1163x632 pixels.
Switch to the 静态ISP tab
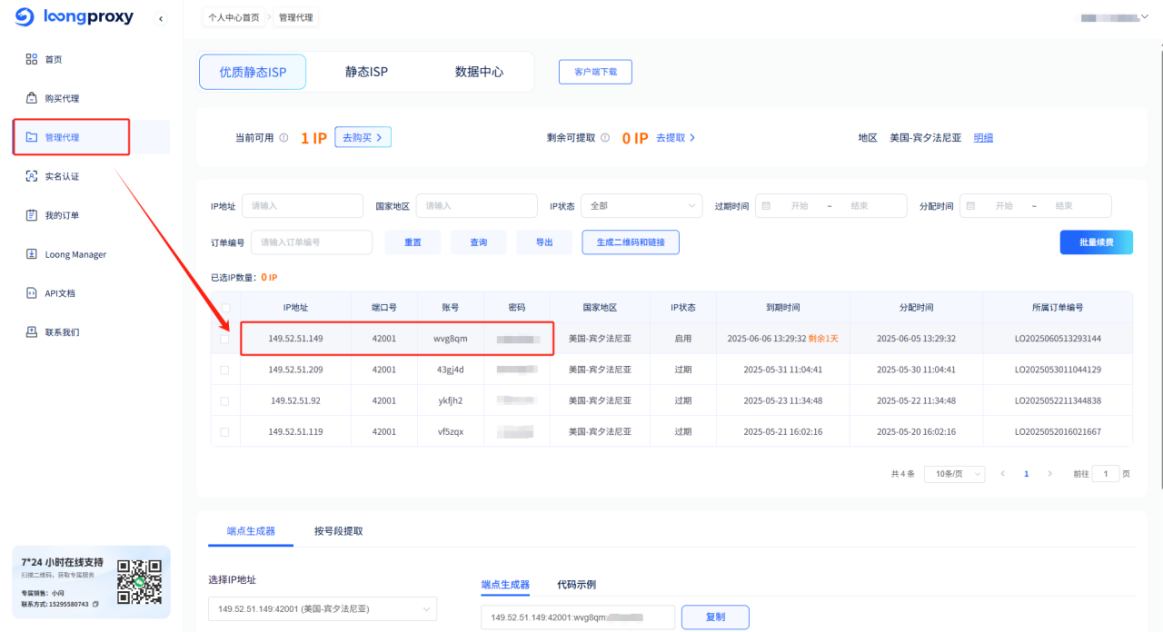point(366,72)
